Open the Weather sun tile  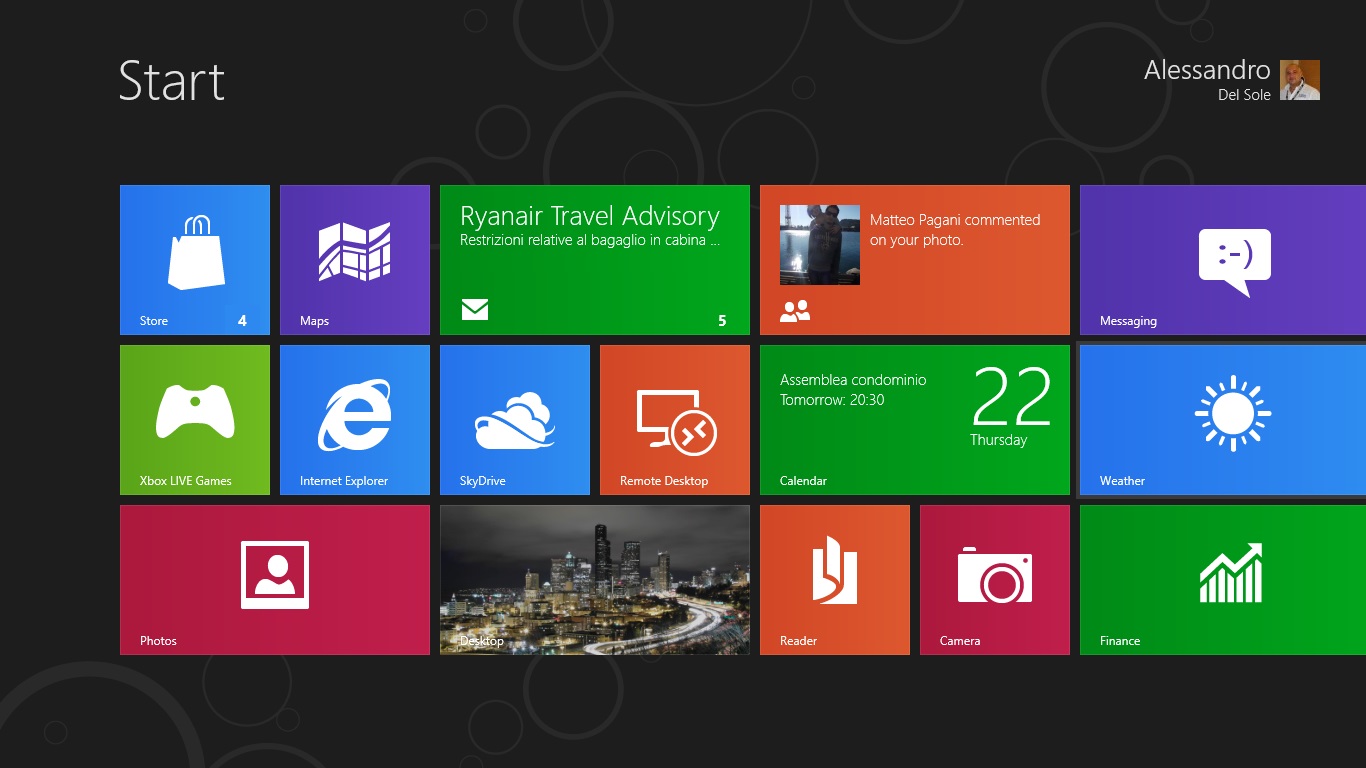pos(1223,420)
